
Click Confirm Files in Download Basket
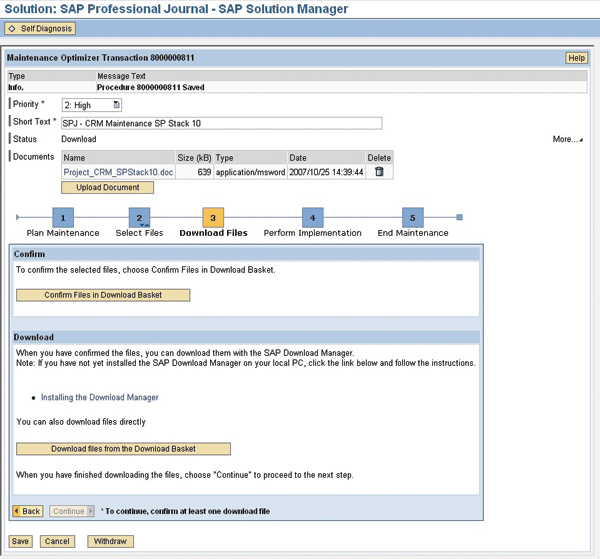(103, 295)
